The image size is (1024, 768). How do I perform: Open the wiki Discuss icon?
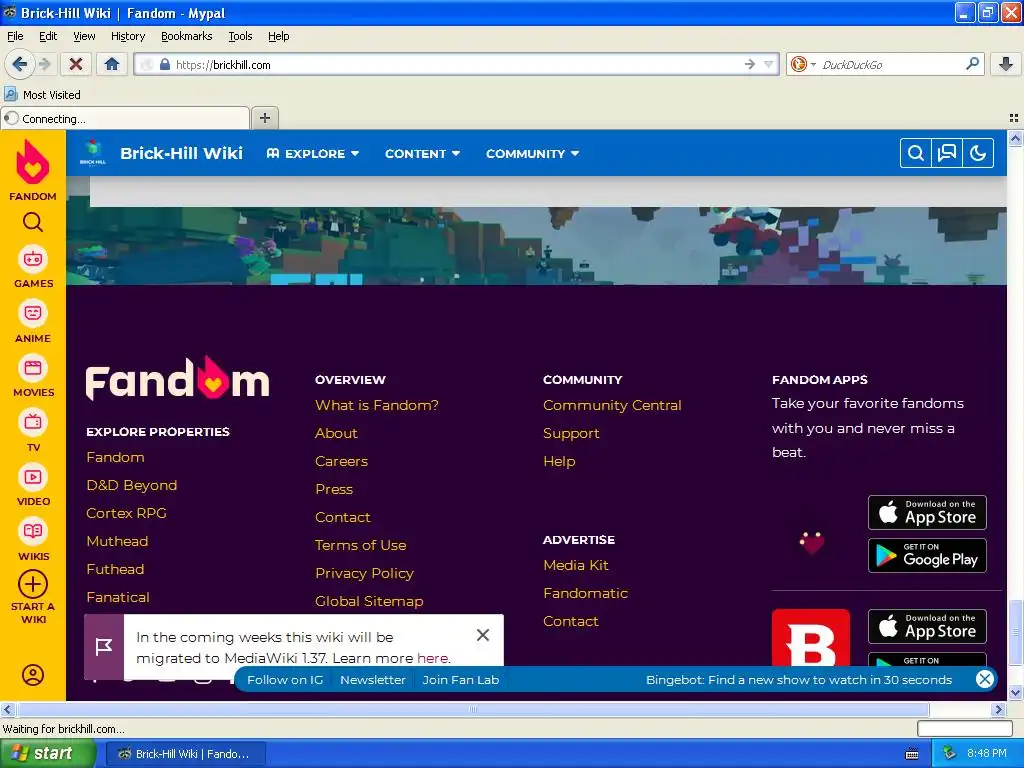(x=947, y=153)
